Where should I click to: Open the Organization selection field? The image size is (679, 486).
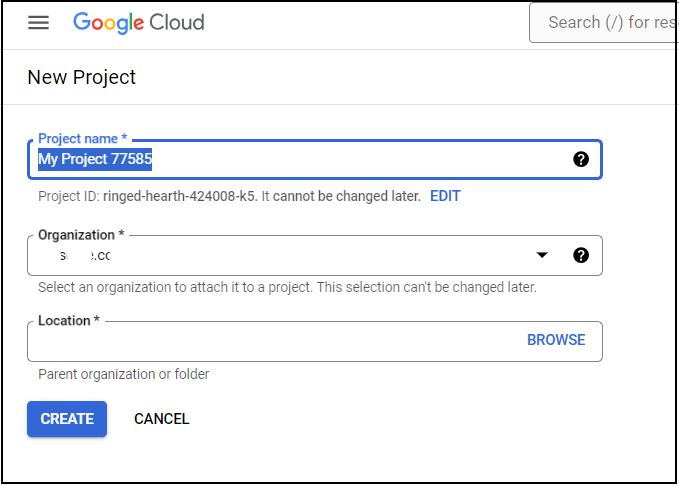coord(315,256)
